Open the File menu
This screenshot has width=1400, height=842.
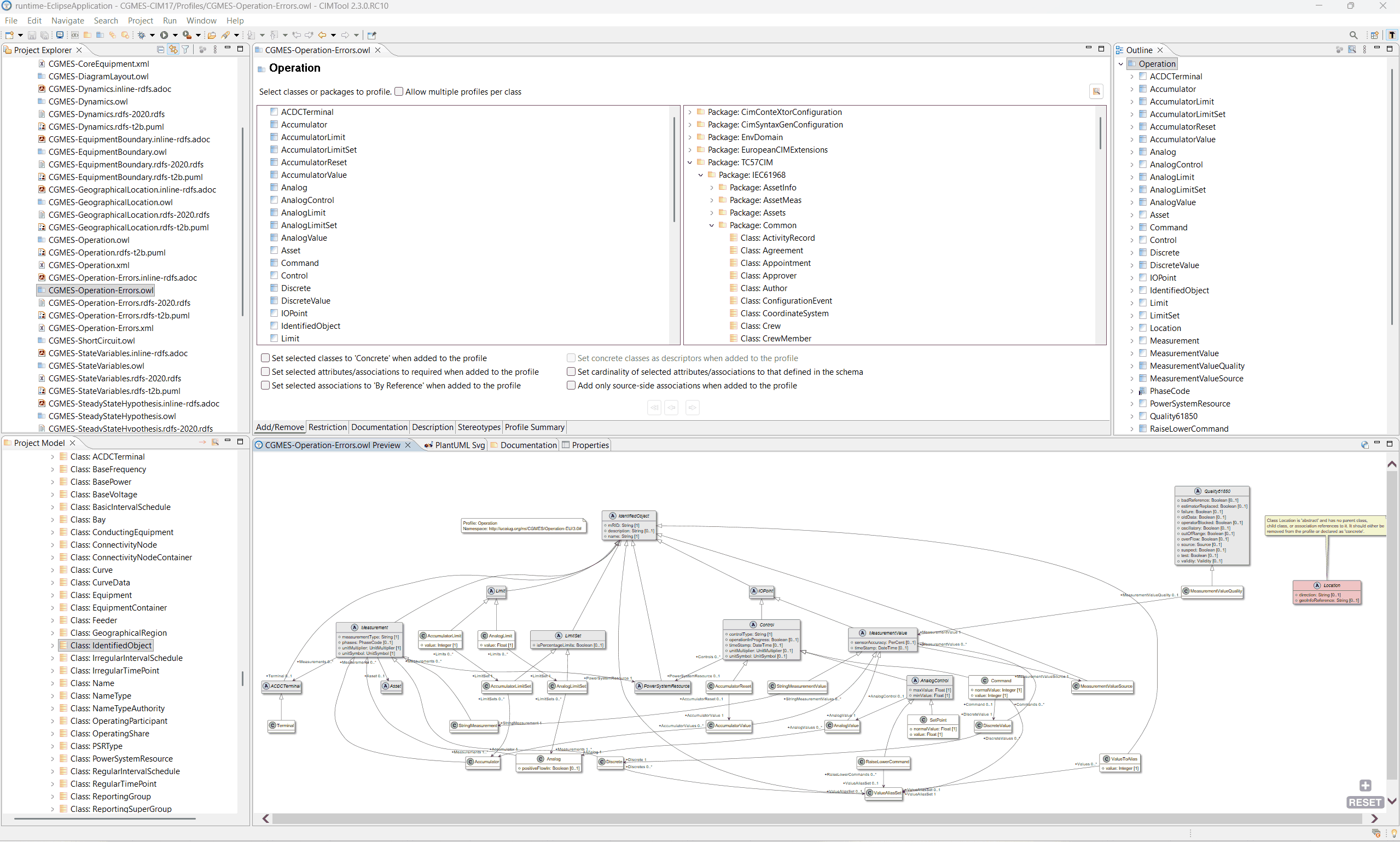pos(11,20)
